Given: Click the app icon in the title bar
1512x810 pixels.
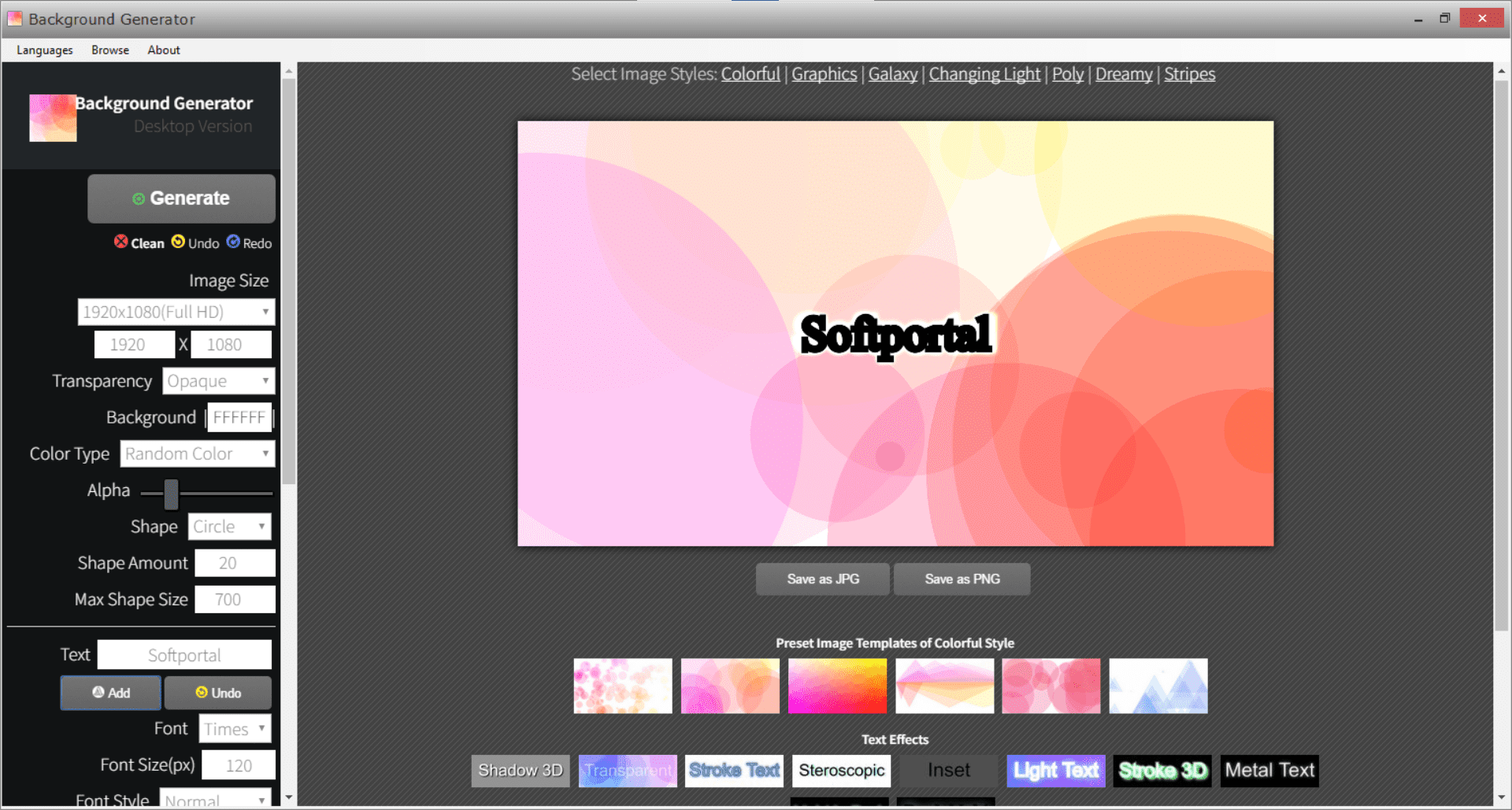Looking at the screenshot, I should [x=14, y=18].
